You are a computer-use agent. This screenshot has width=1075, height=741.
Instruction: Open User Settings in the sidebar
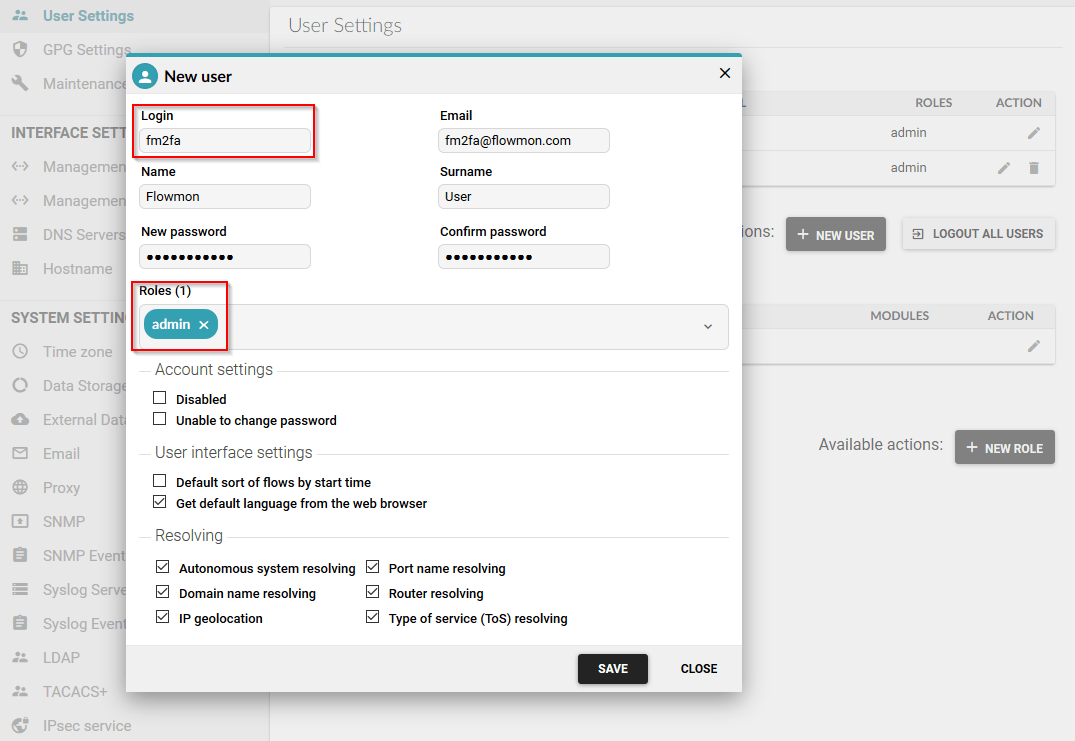[88, 16]
